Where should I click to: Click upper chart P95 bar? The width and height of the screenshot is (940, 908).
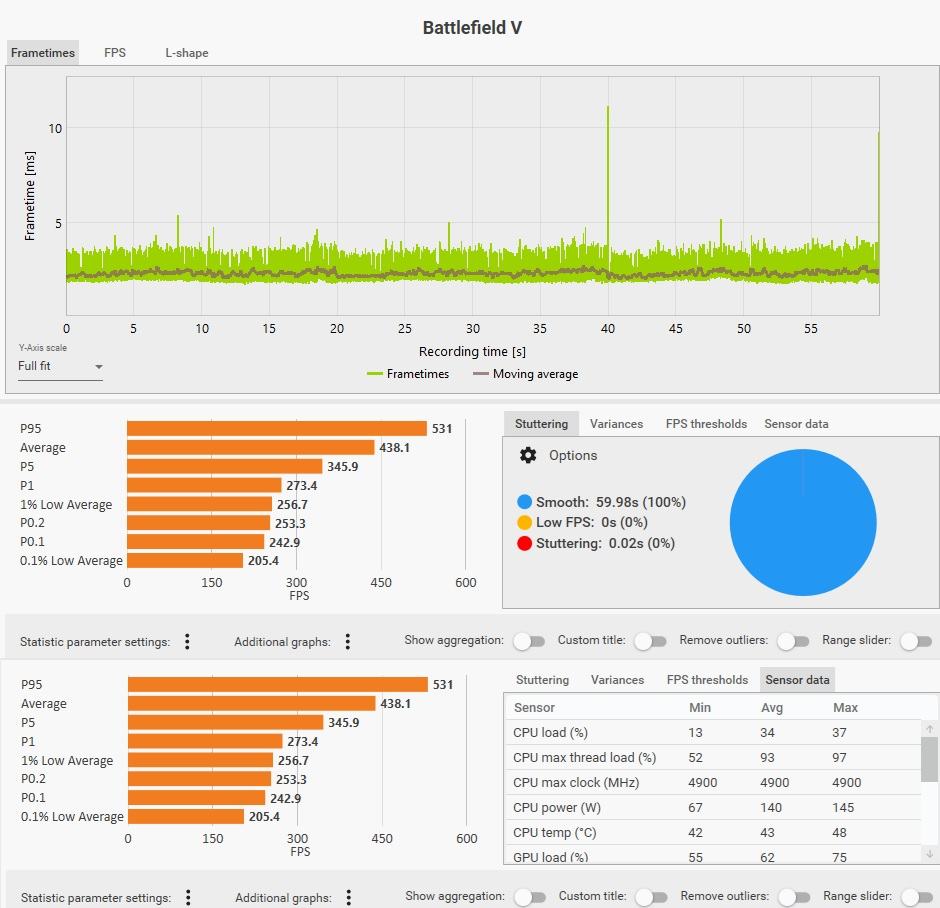pyautogui.click(x=277, y=428)
